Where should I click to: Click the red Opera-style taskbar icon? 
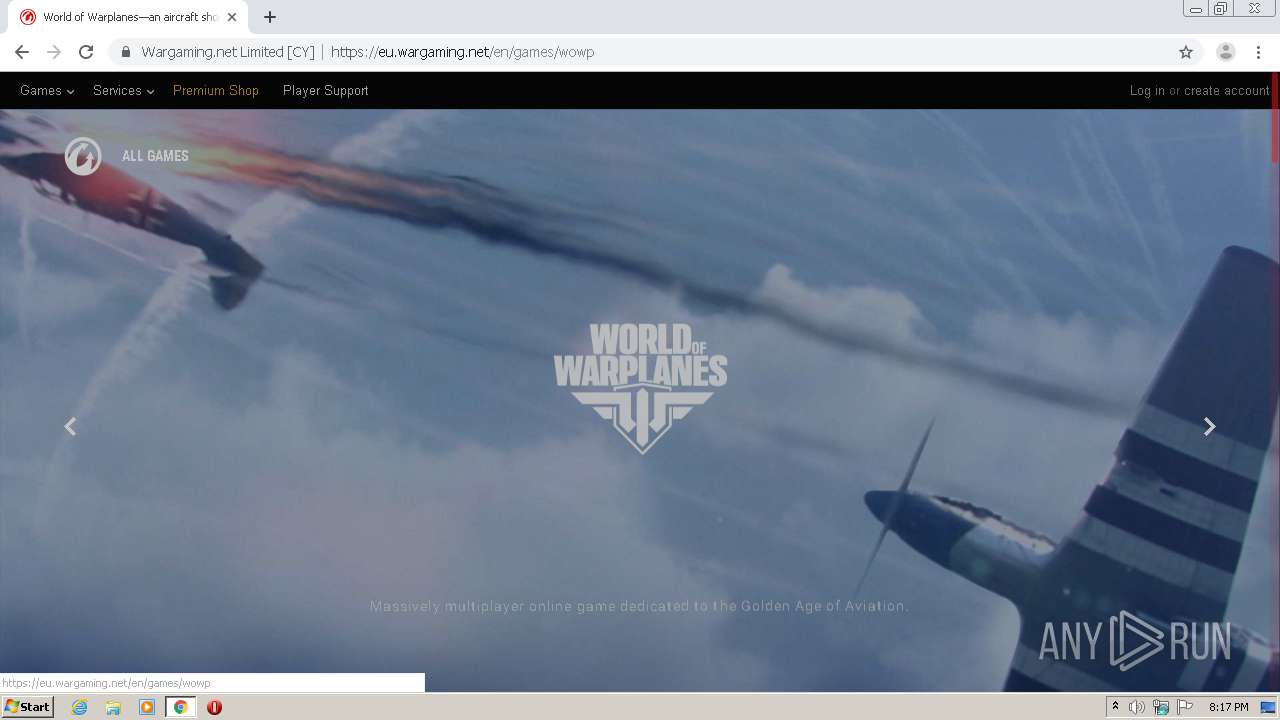coord(214,707)
